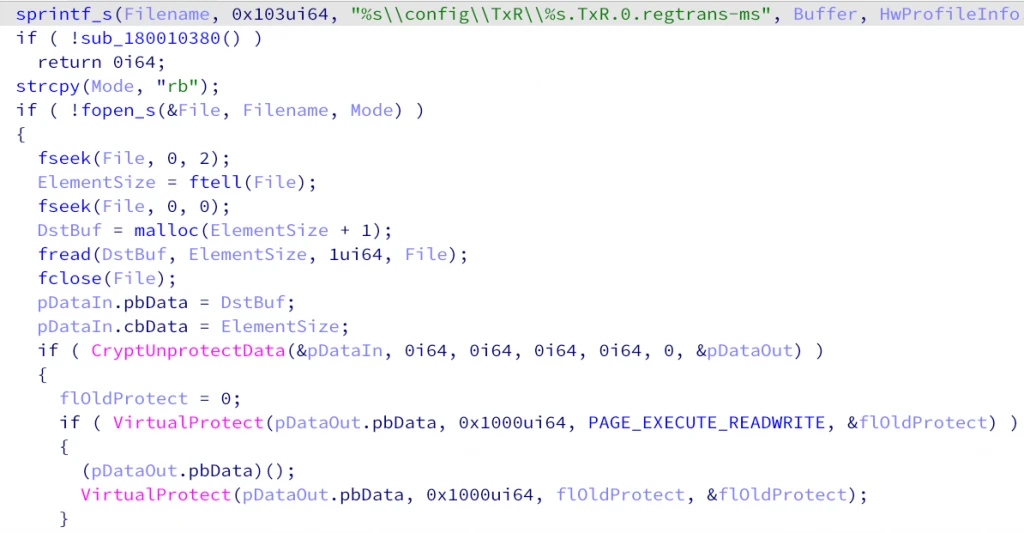Select the "rb" string literal
The height and width of the screenshot is (533, 1024).
[178, 86]
